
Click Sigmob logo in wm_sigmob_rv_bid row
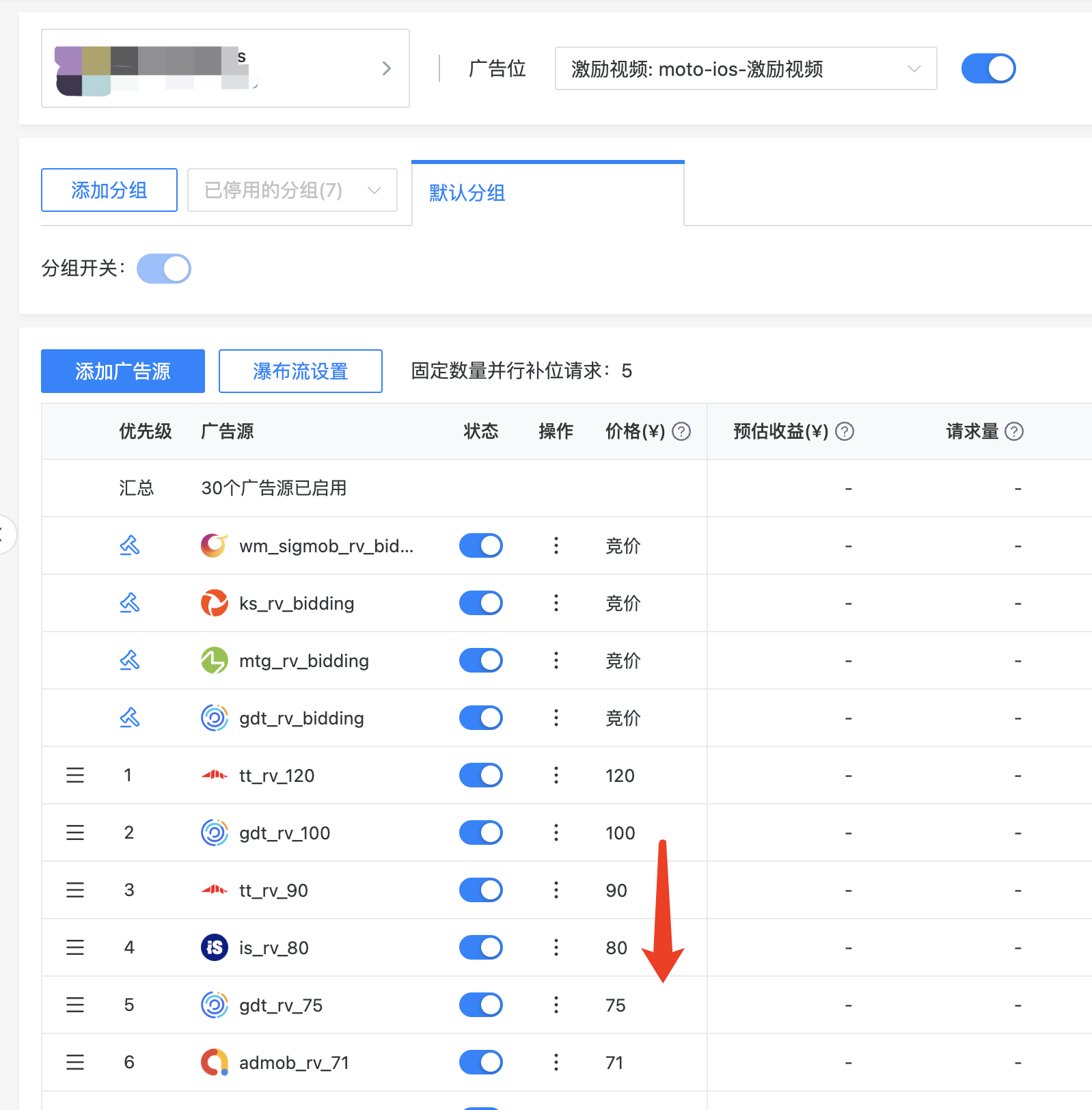click(215, 545)
